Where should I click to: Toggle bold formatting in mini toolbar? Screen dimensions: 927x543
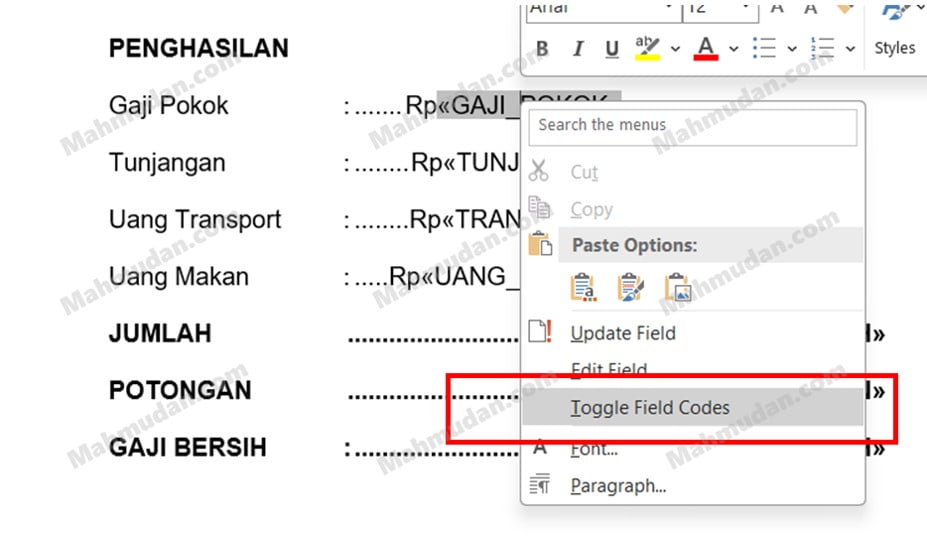click(x=542, y=49)
